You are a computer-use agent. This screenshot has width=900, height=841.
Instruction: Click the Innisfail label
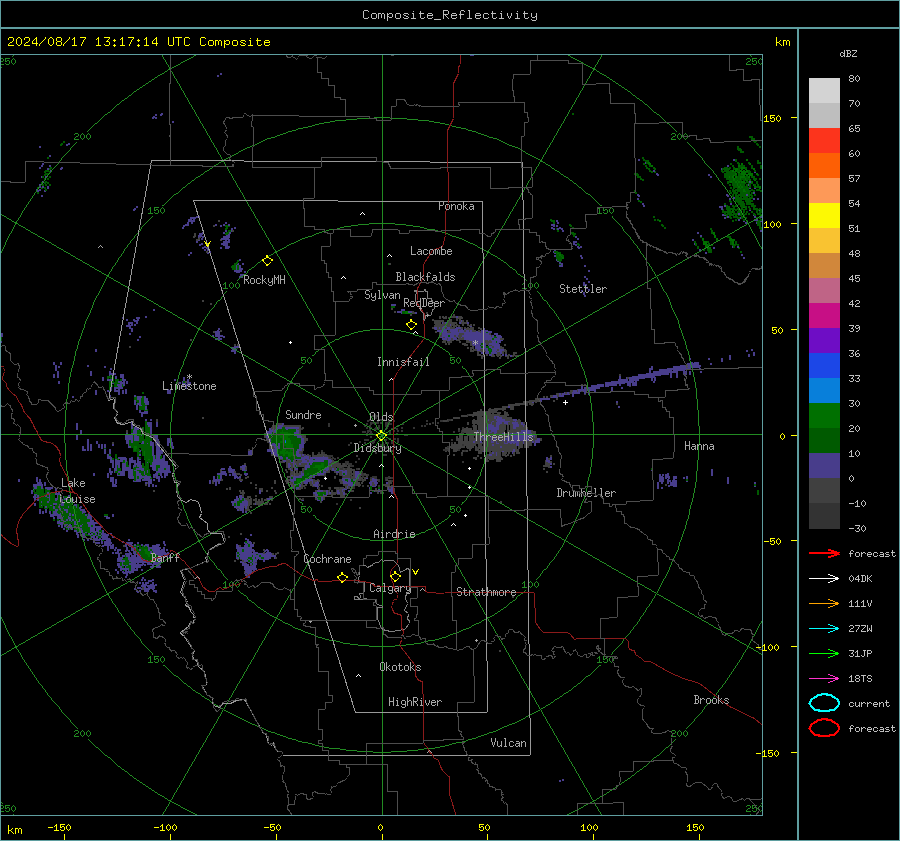403,362
